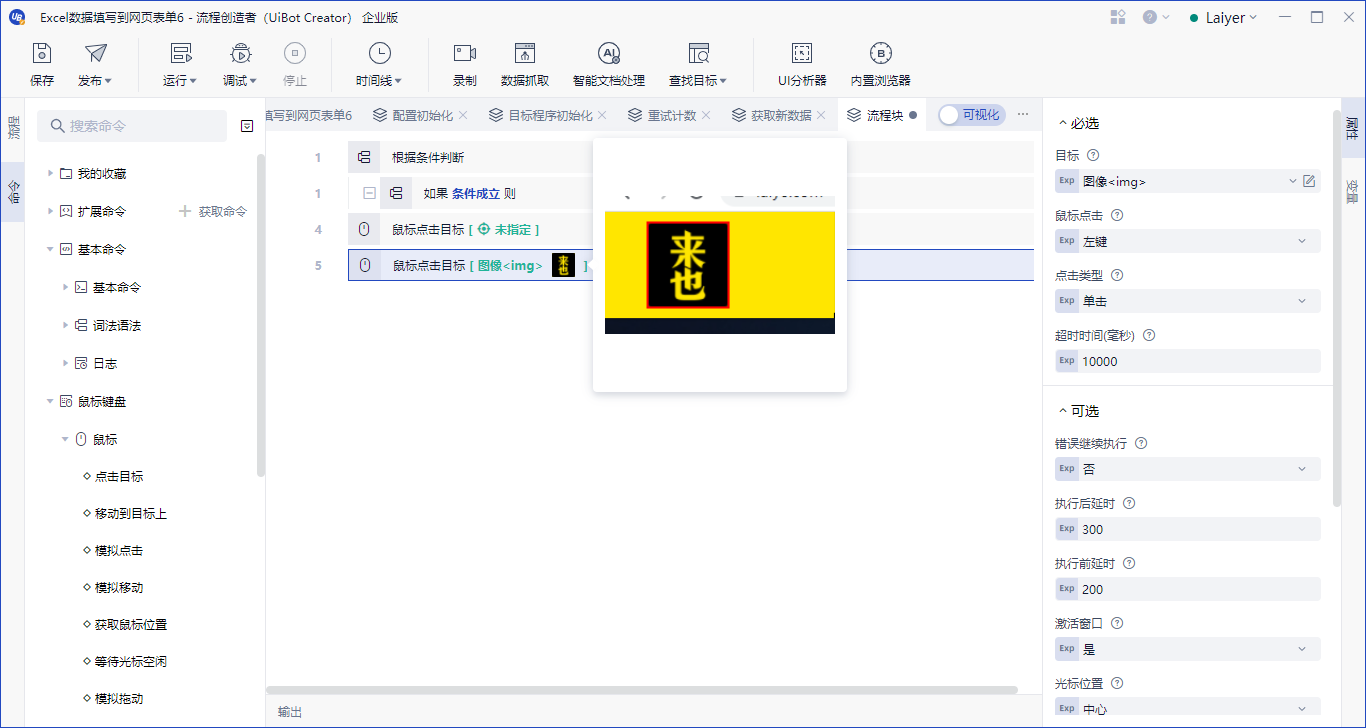
Task: Click the help question mark in title bar
Action: (x=1150, y=17)
